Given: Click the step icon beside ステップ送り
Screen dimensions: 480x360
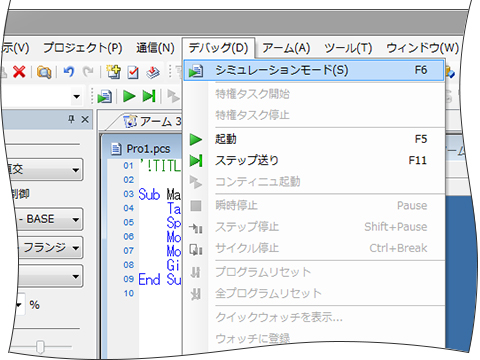Looking at the screenshot, I should (196, 161).
